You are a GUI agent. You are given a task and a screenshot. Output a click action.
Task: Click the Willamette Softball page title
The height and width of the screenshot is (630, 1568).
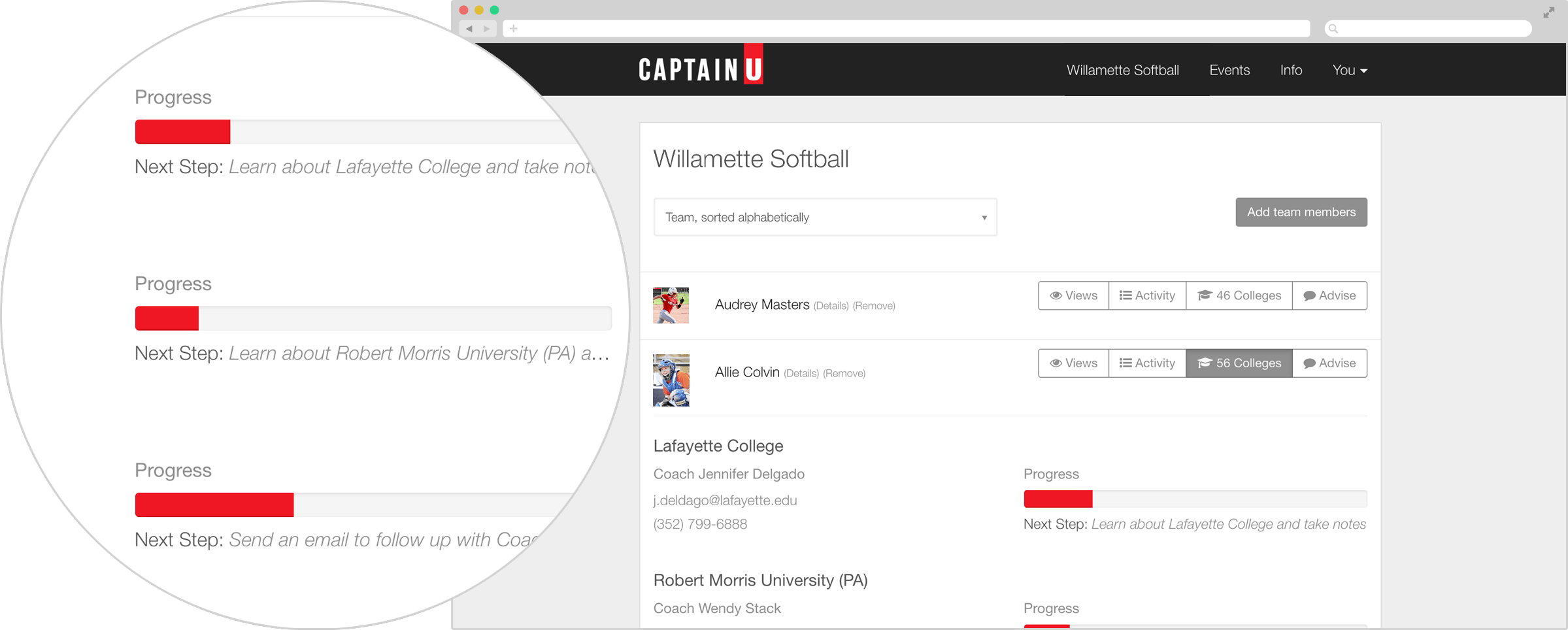(x=750, y=159)
